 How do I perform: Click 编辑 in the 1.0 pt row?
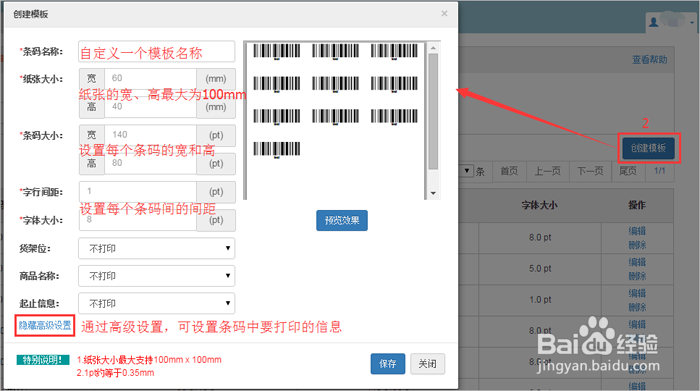637,293
